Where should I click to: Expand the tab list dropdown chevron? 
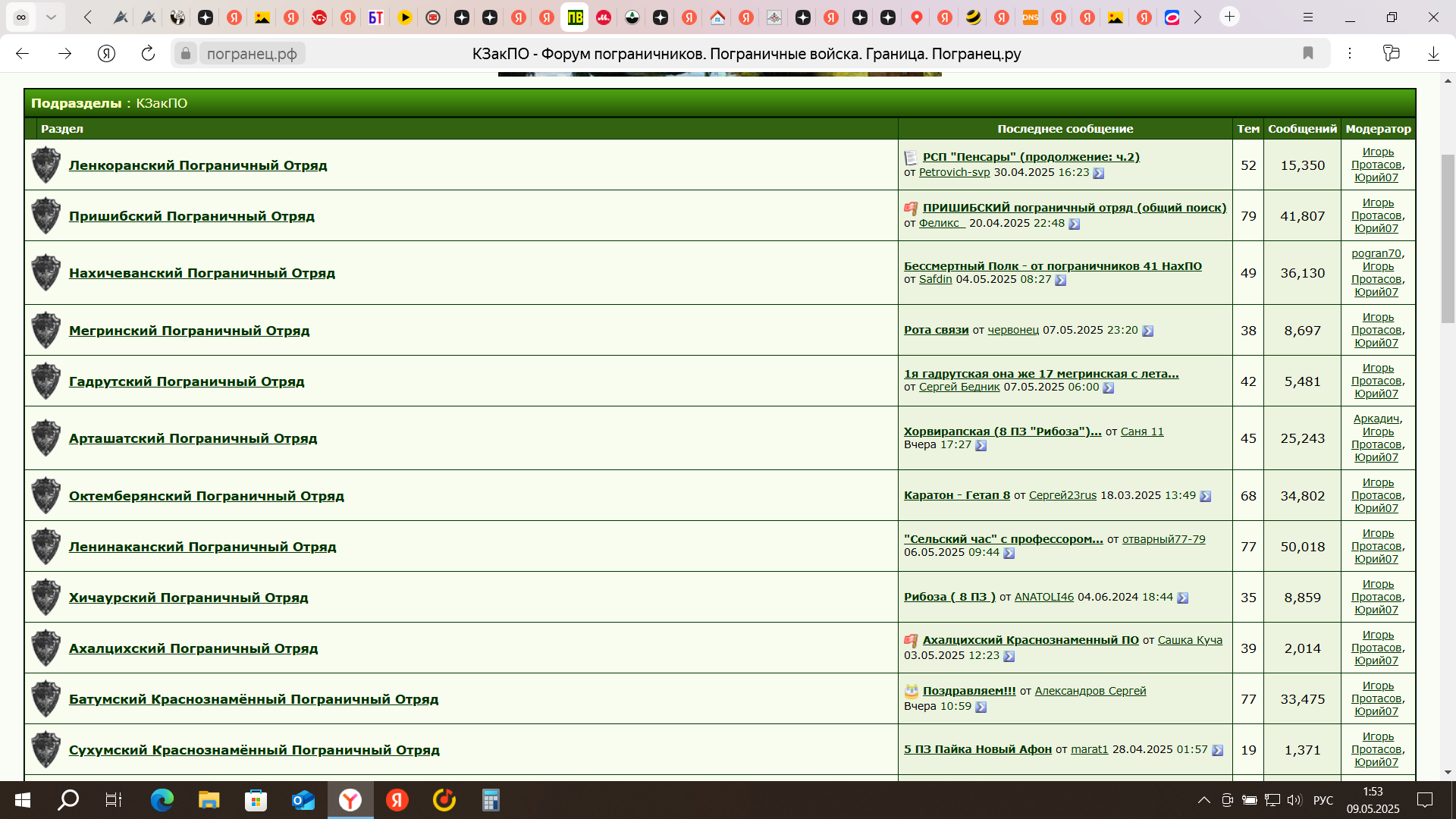51,17
